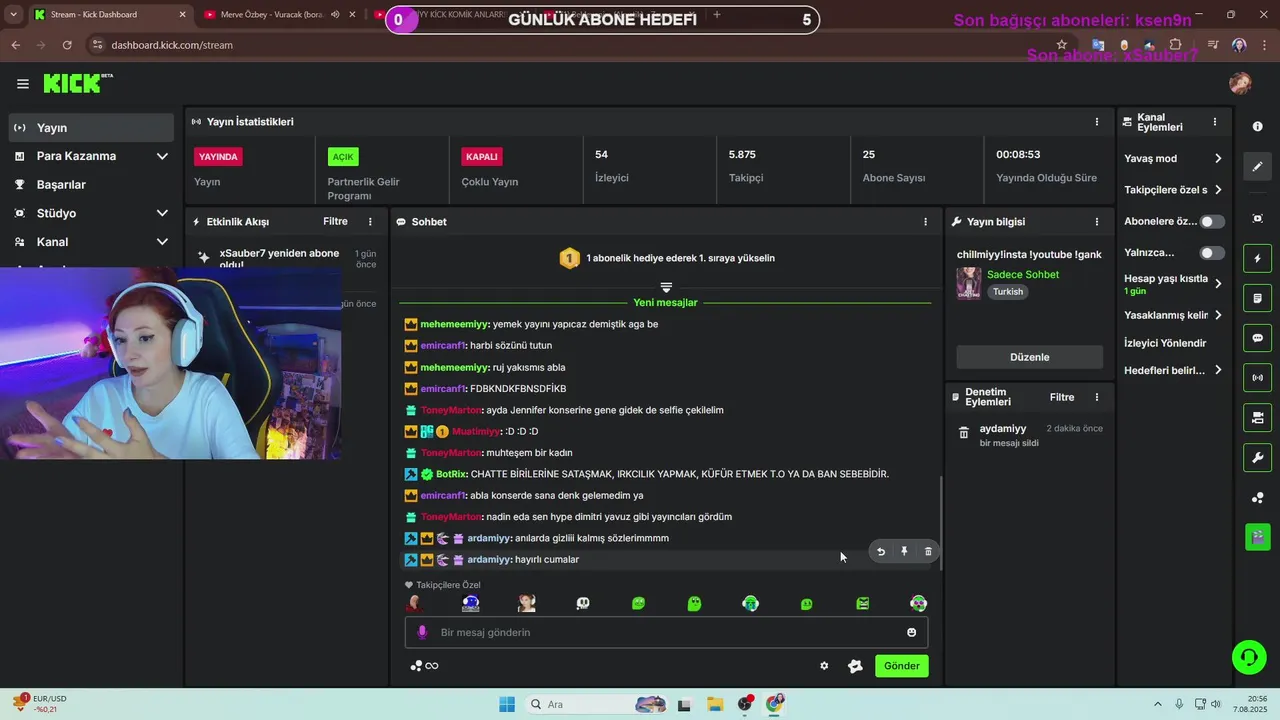Viewport: 1280px width, 720px height.
Task: Focus the Bir mesaj gönderin input
Action: coord(666,632)
